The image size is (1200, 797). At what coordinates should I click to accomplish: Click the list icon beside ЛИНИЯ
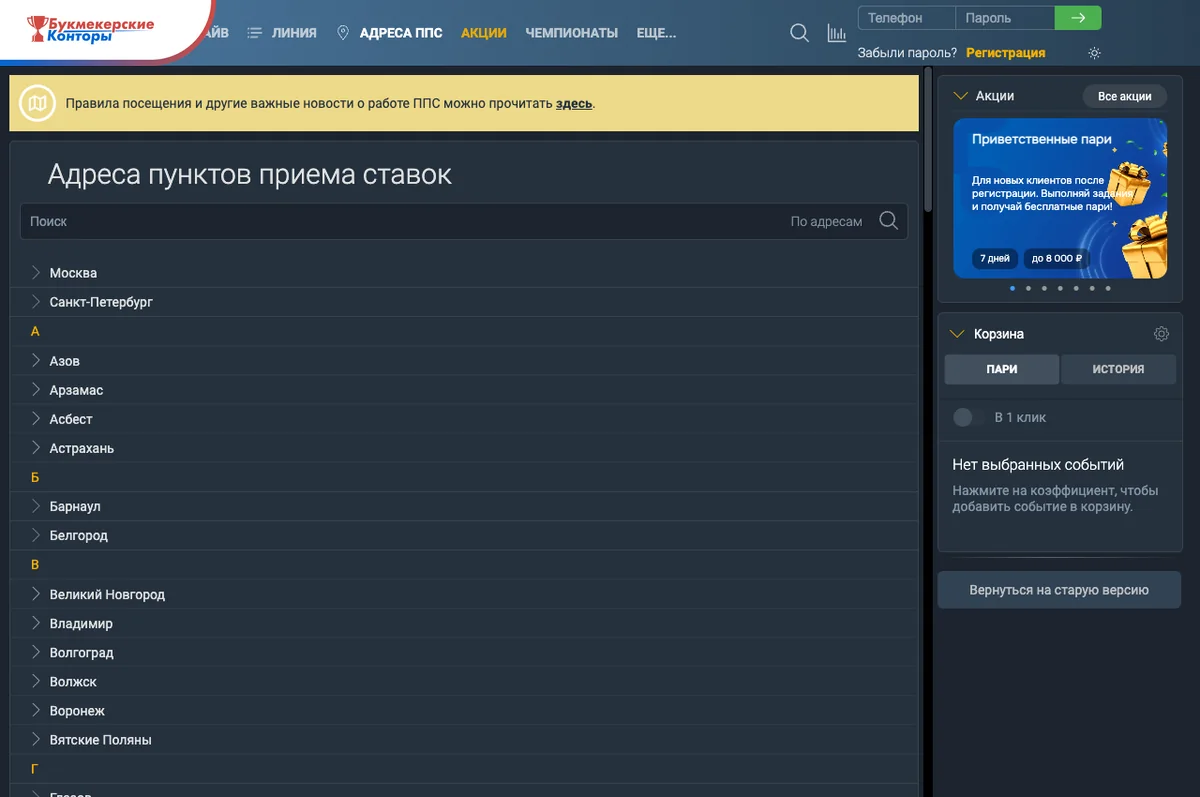pos(255,33)
